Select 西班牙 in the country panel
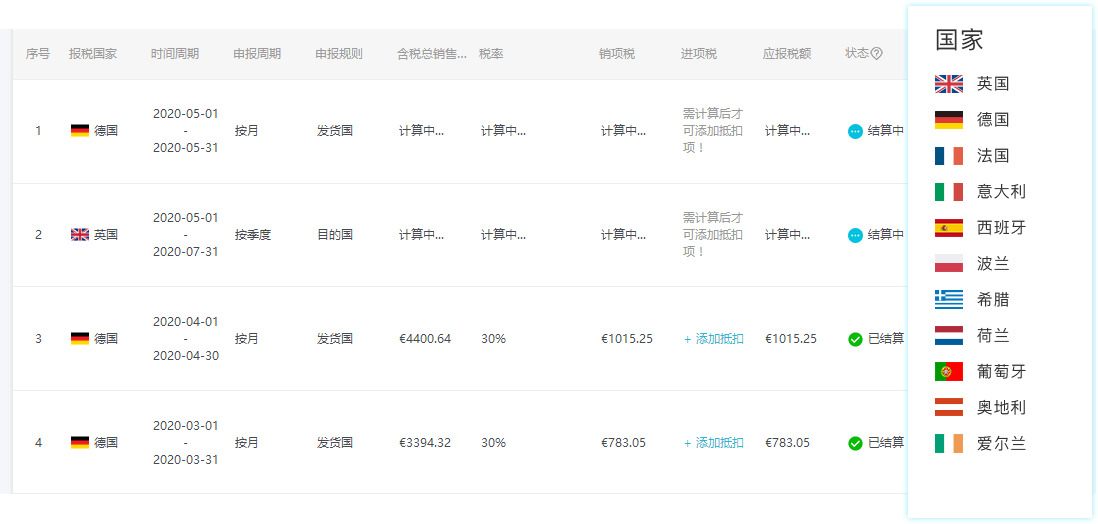 1001,228
